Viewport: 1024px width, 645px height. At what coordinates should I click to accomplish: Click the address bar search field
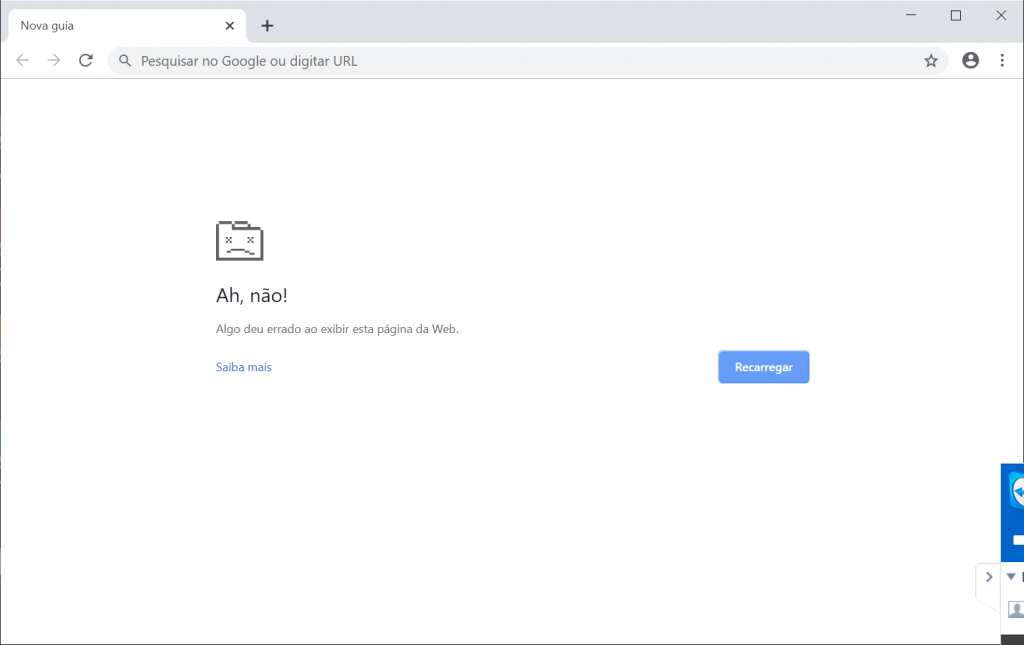click(x=527, y=61)
